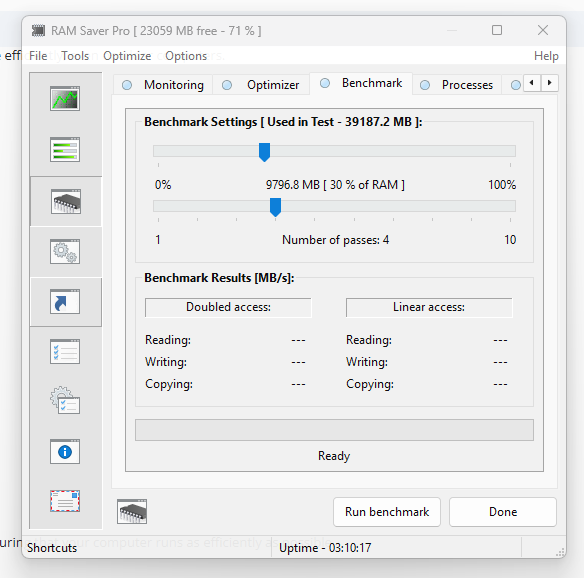Click the Linear access Copying value

[500, 384]
